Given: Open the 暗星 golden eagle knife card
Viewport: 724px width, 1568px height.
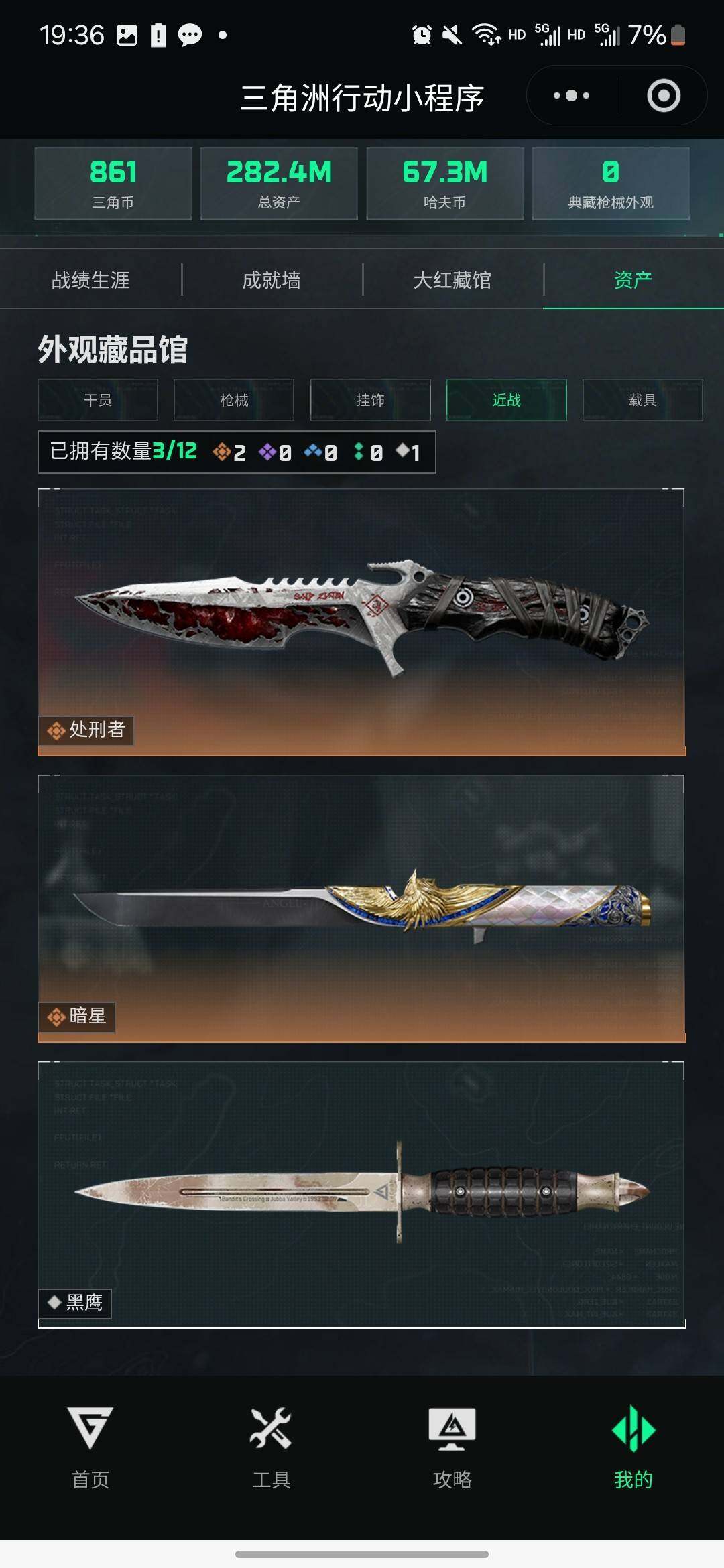Looking at the screenshot, I should tap(361, 909).
